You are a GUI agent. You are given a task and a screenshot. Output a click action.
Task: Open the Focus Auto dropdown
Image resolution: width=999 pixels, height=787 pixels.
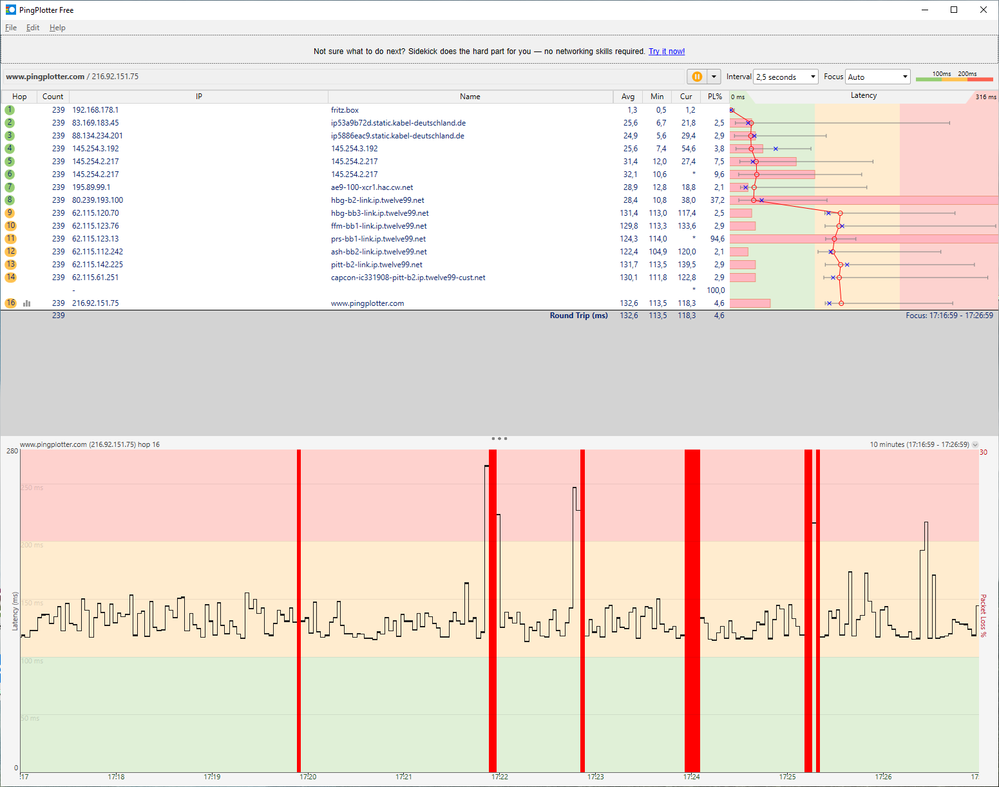pos(877,76)
